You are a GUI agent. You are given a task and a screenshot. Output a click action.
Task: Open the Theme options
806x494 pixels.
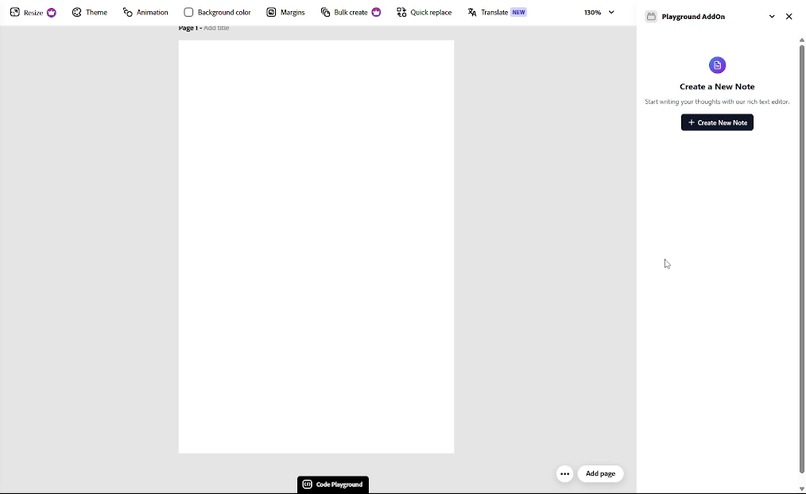(x=89, y=12)
